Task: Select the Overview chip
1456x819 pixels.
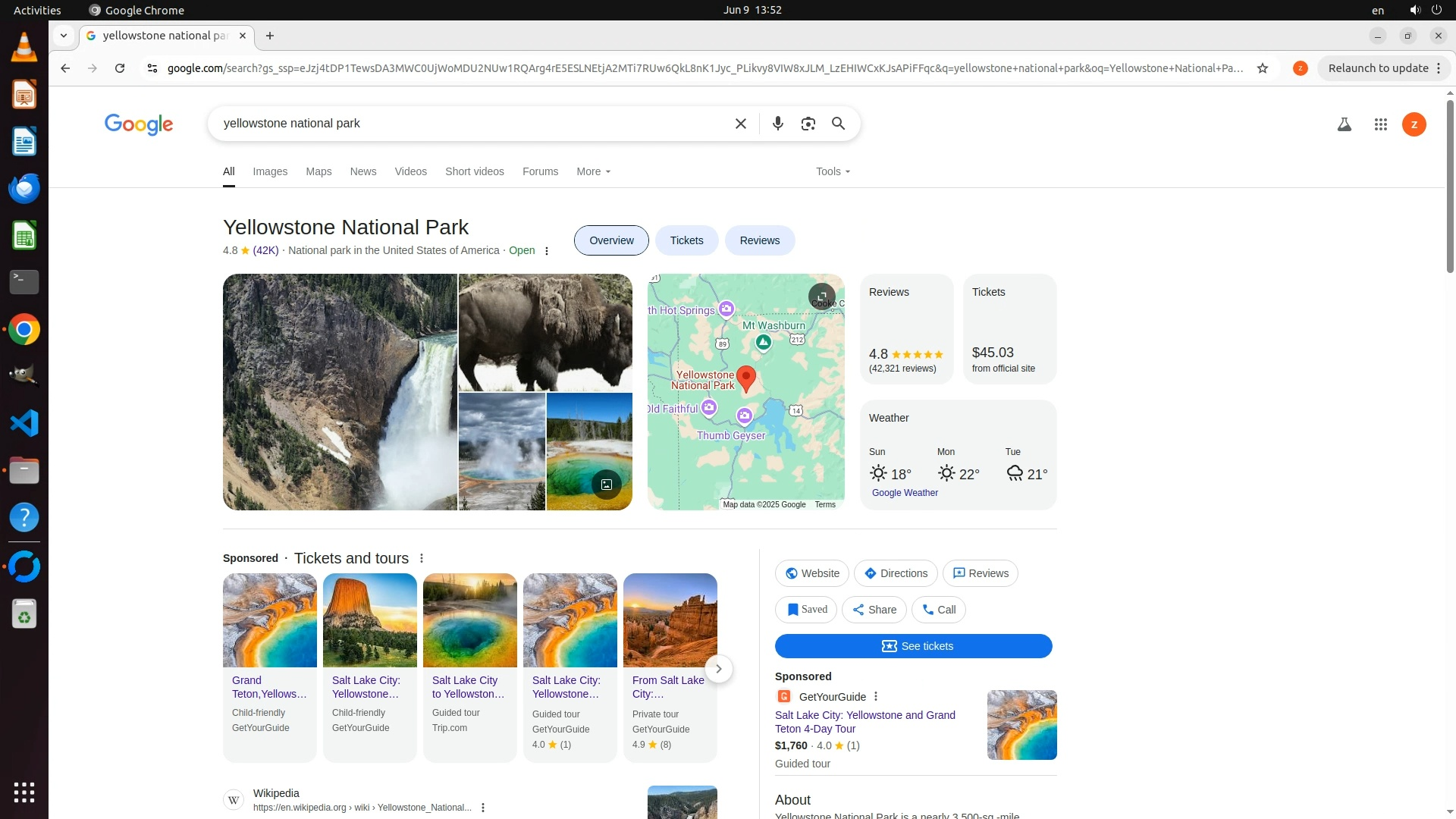Action: 611,240
